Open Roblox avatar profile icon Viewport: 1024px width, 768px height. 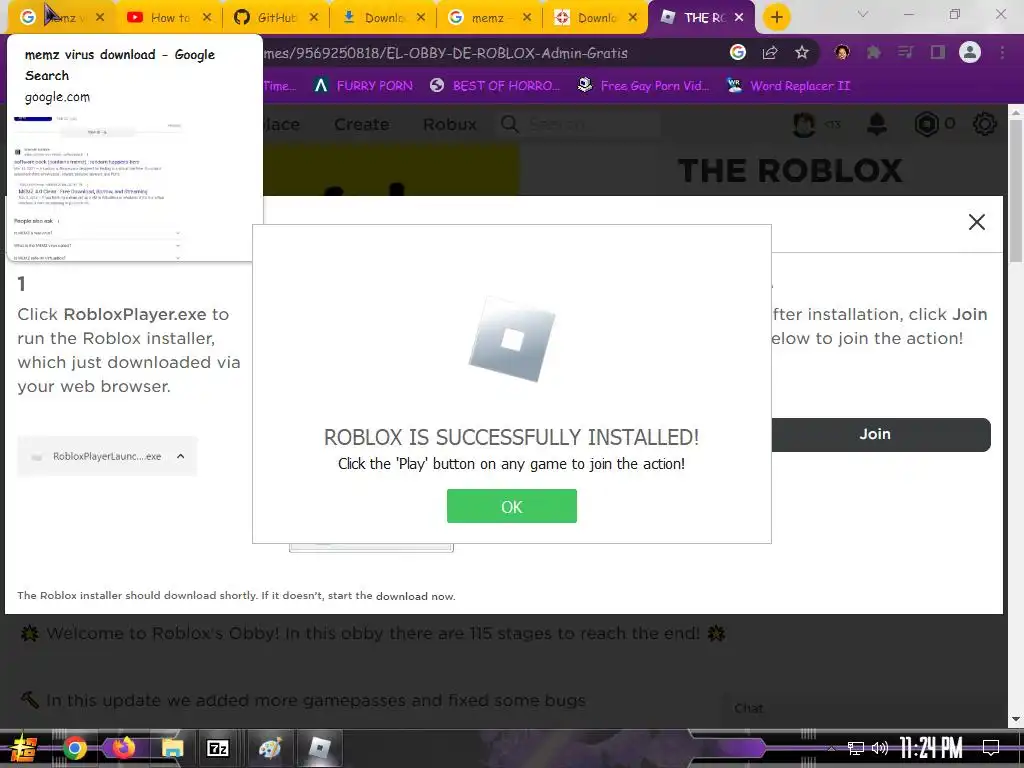click(x=804, y=124)
